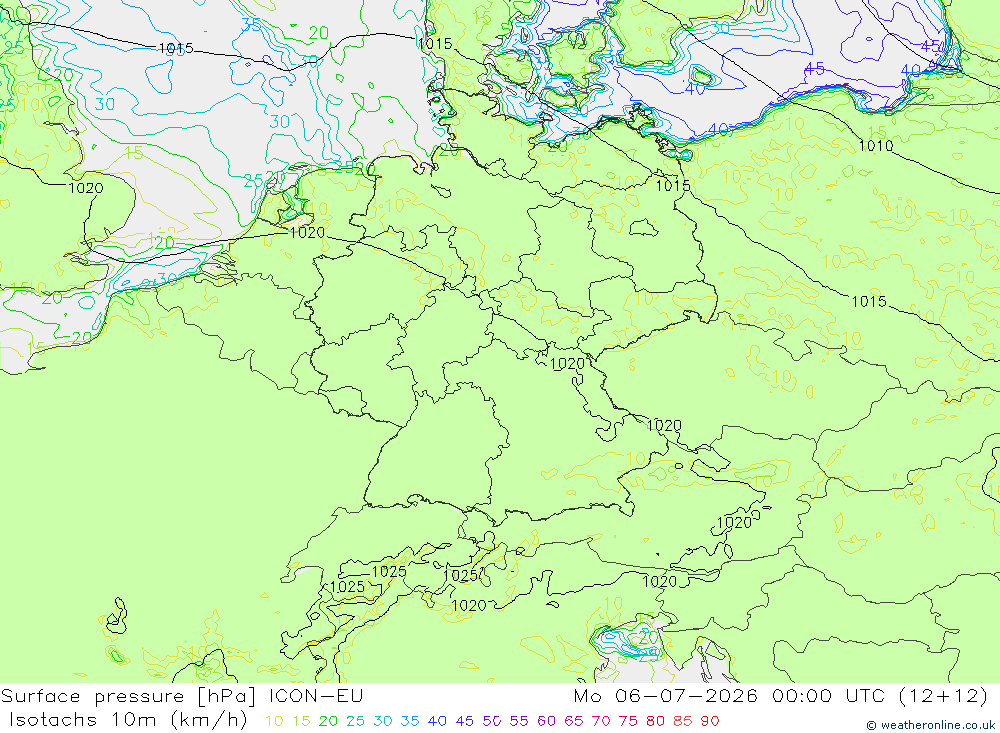
Task: Click the blue '40' legend value
Action: coord(437,722)
